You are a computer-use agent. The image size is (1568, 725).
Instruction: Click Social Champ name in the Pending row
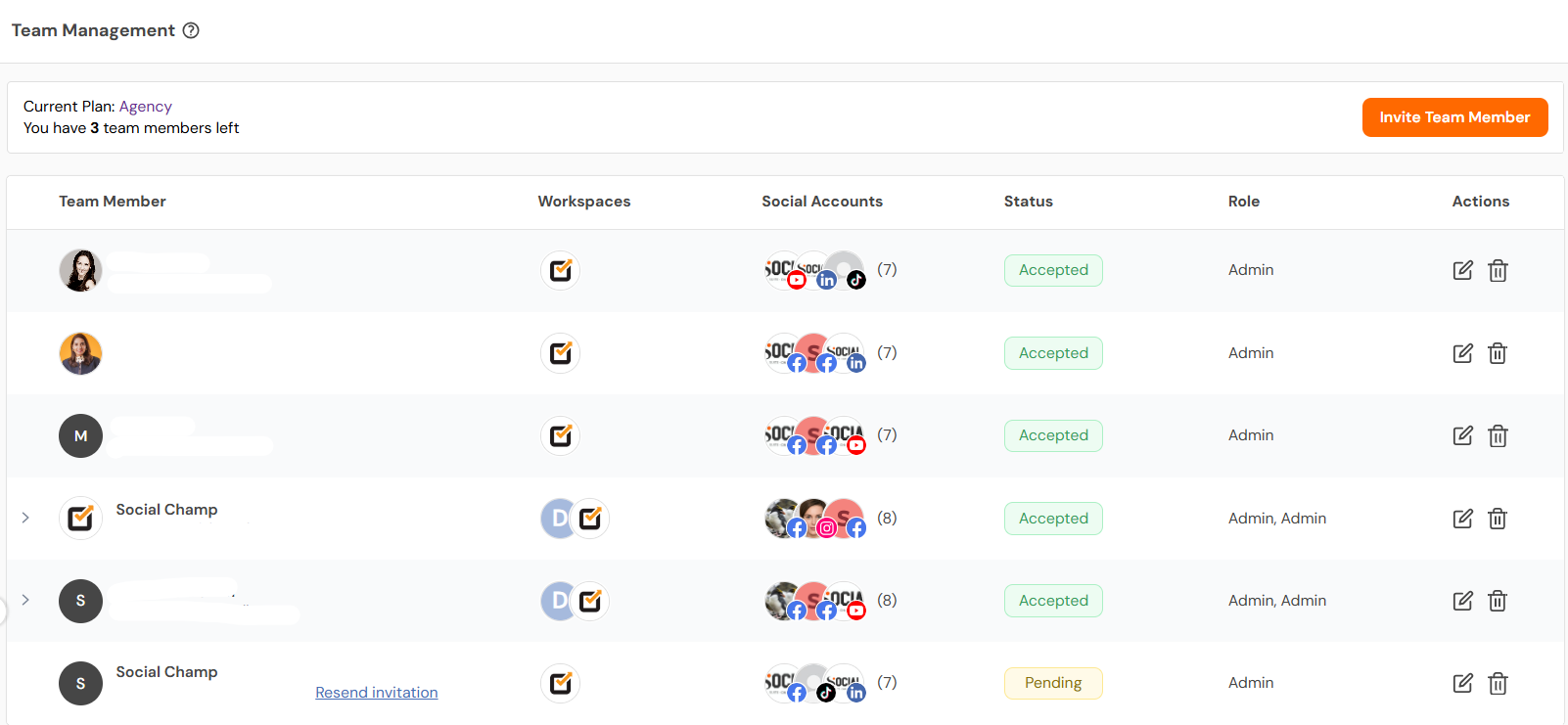166,672
